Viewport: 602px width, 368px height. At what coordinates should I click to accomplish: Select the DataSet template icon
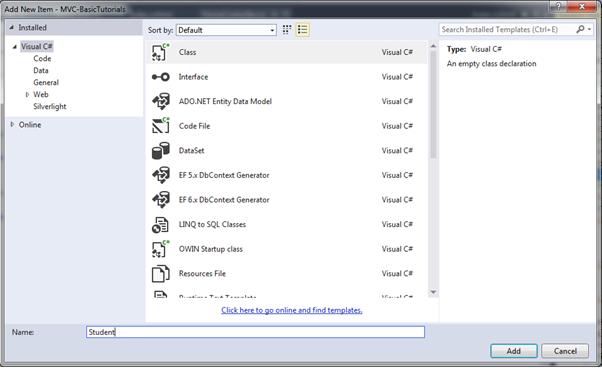160,150
